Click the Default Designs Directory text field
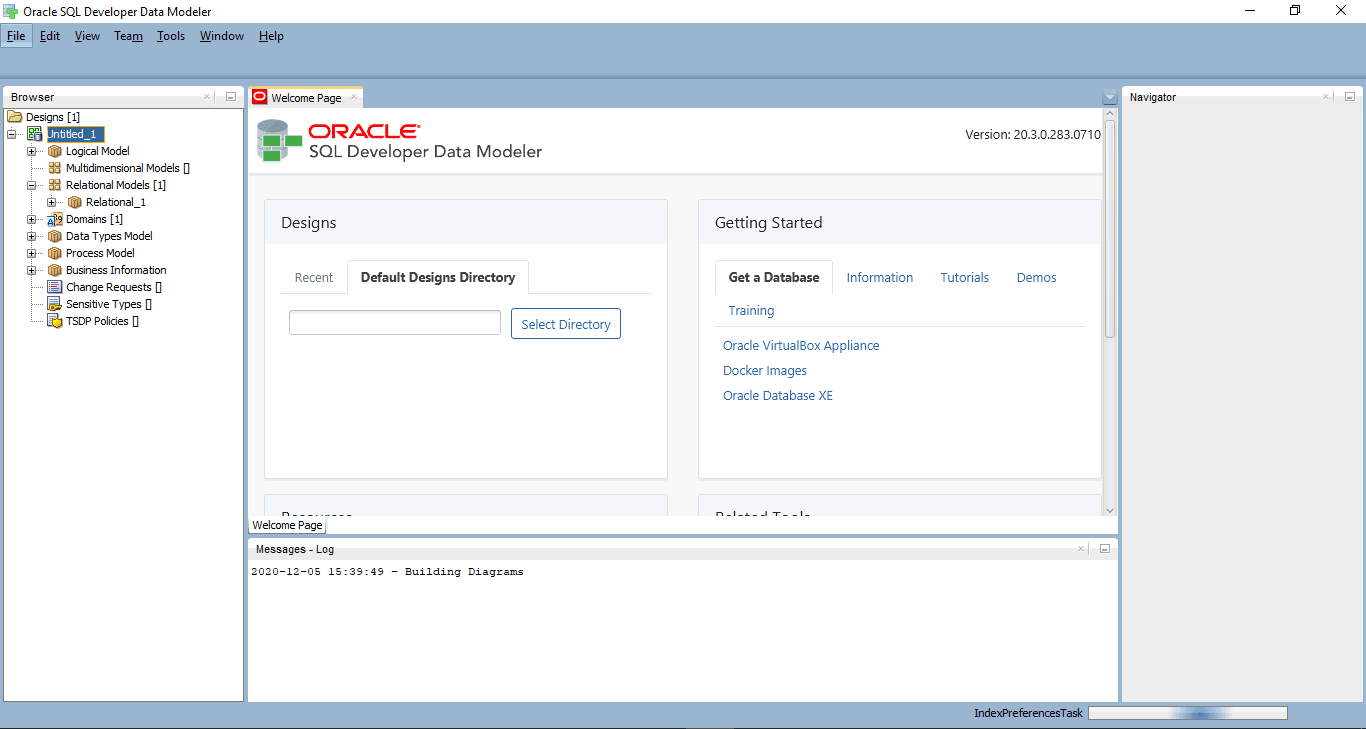 [394, 322]
